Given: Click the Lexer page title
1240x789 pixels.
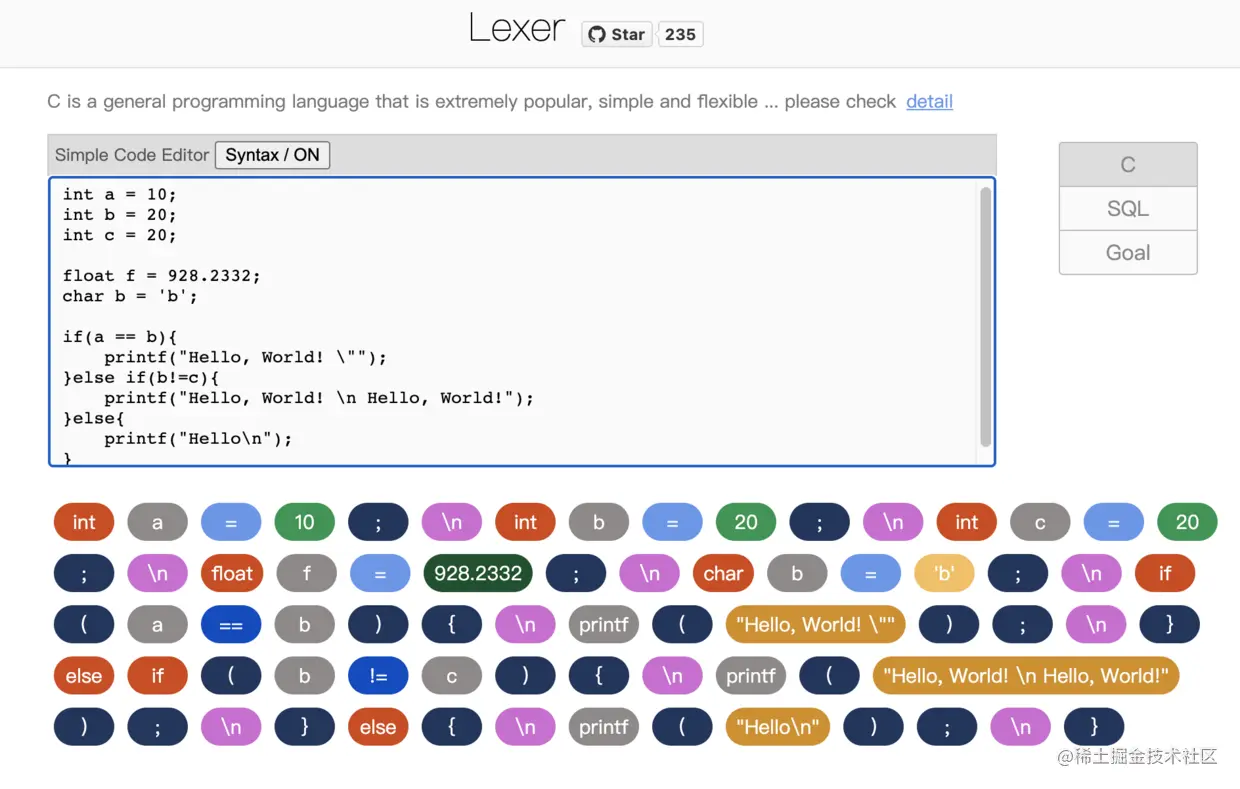Looking at the screenshot, I should point(517,29).
